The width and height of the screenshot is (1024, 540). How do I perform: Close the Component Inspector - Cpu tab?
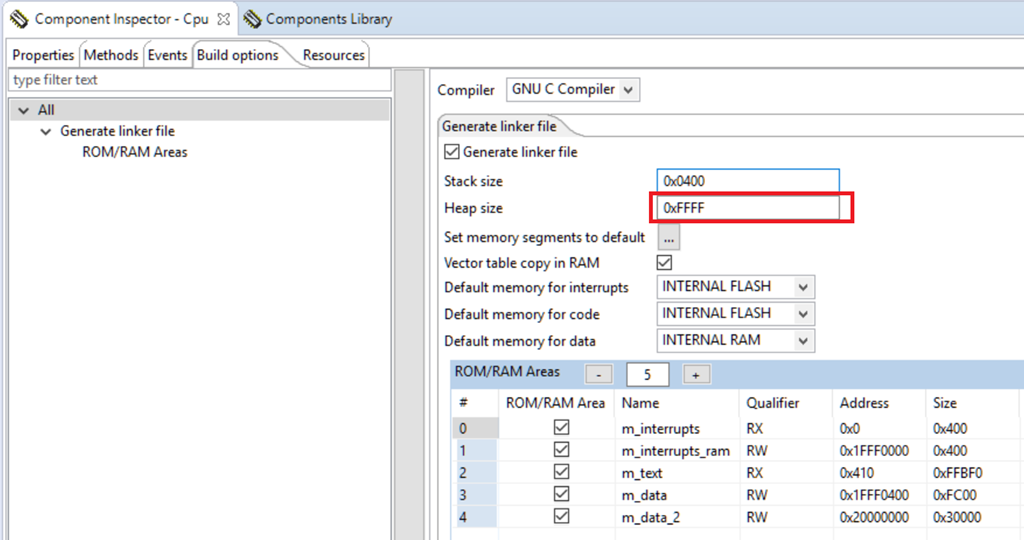[223, 19]
